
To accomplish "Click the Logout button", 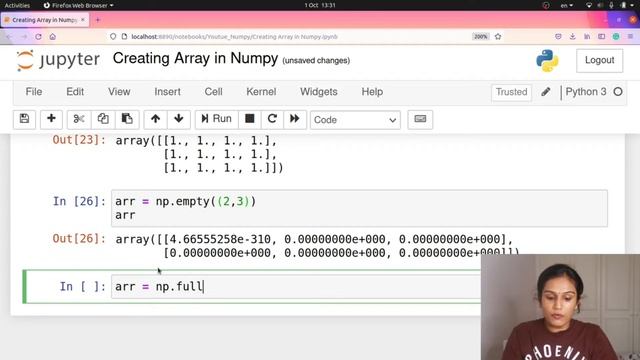I will (x=599, y=60).
